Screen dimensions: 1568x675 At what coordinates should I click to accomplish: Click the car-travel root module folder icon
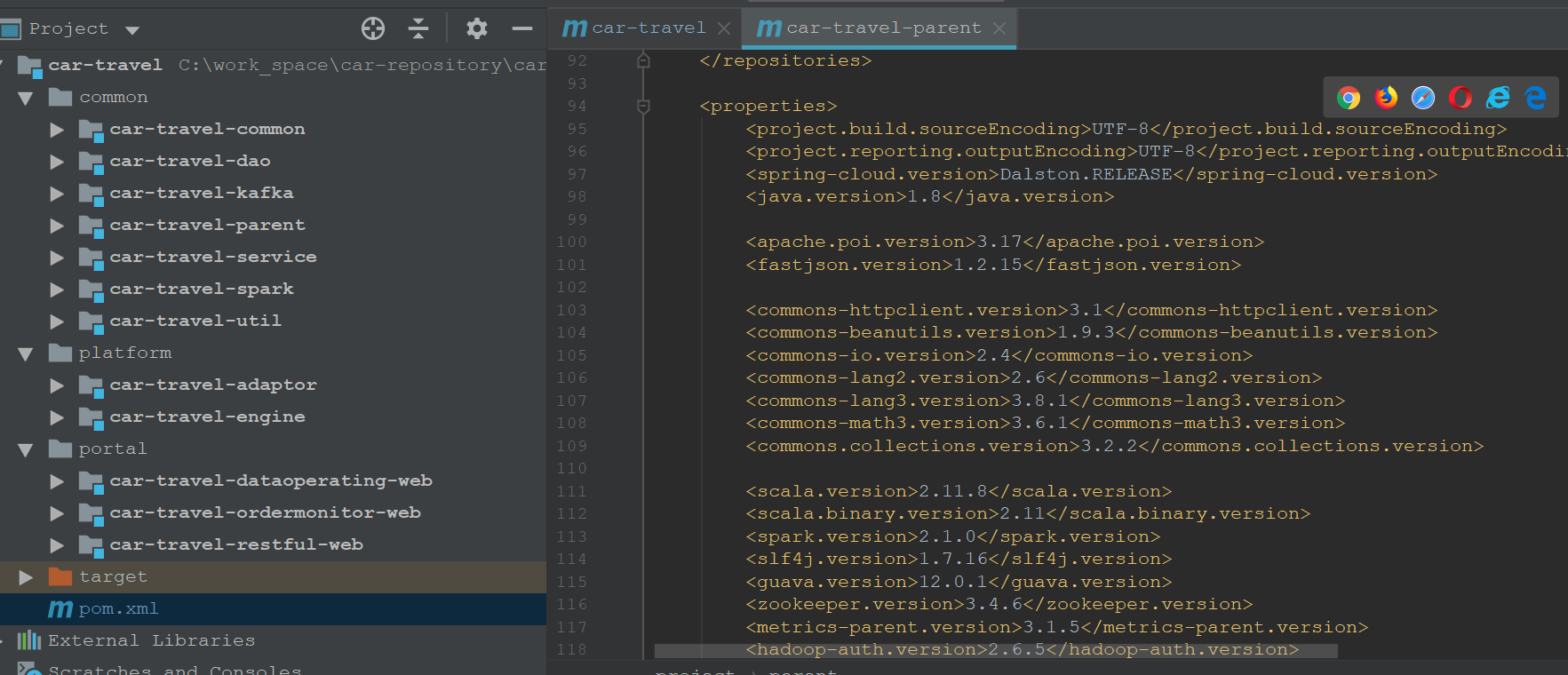(x=29, y=66)
